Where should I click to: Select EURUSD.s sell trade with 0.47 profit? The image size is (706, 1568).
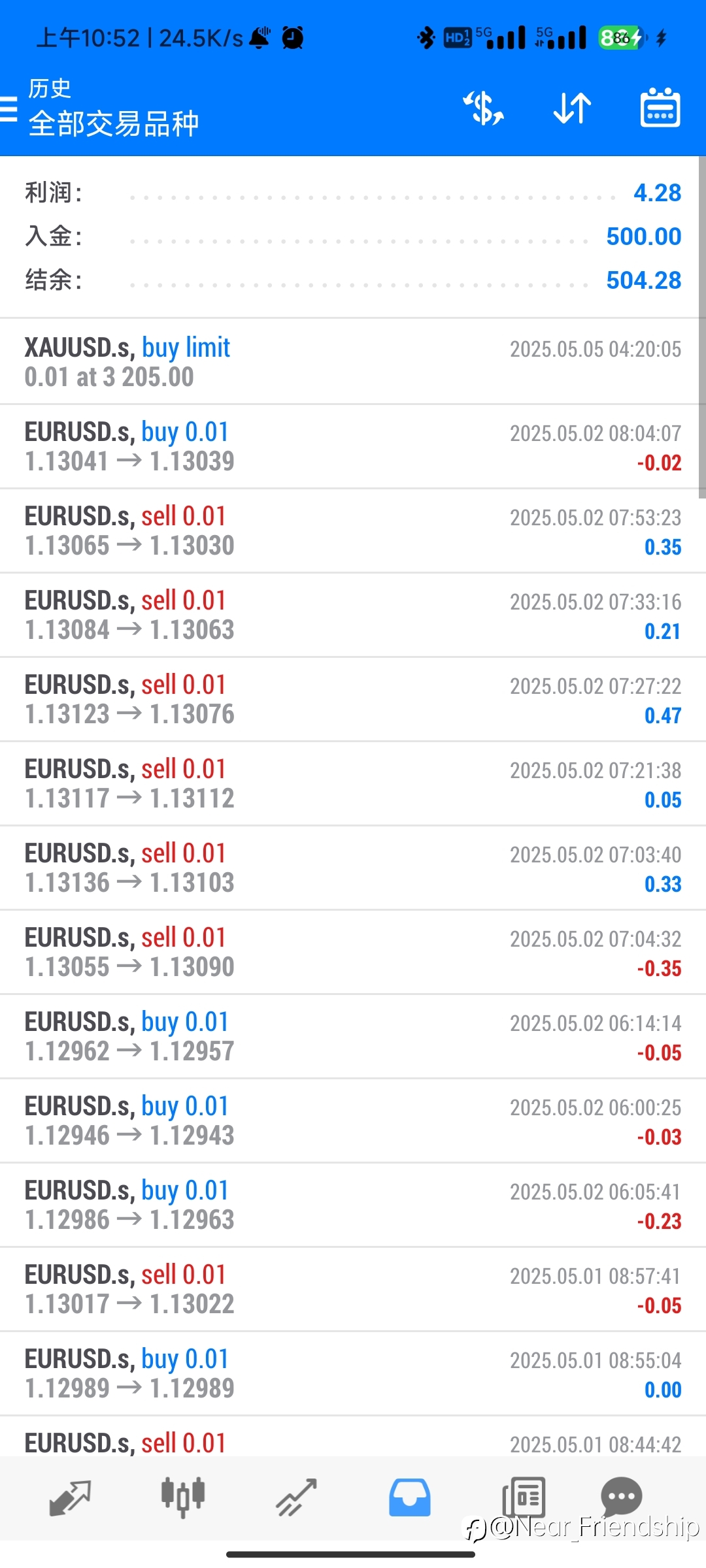tap(353, 700)
